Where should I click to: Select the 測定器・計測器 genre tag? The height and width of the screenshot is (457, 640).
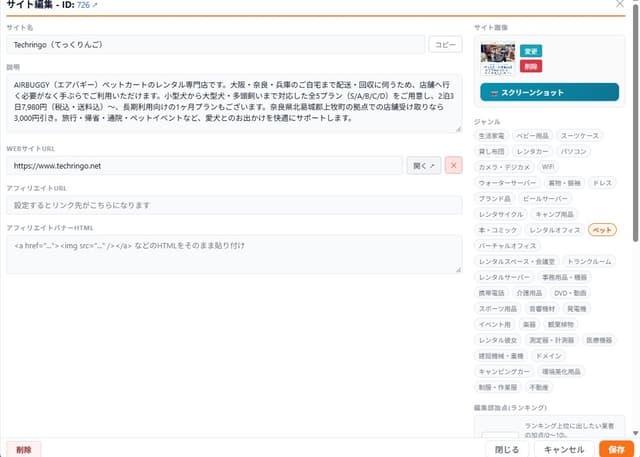pos(552,340)
